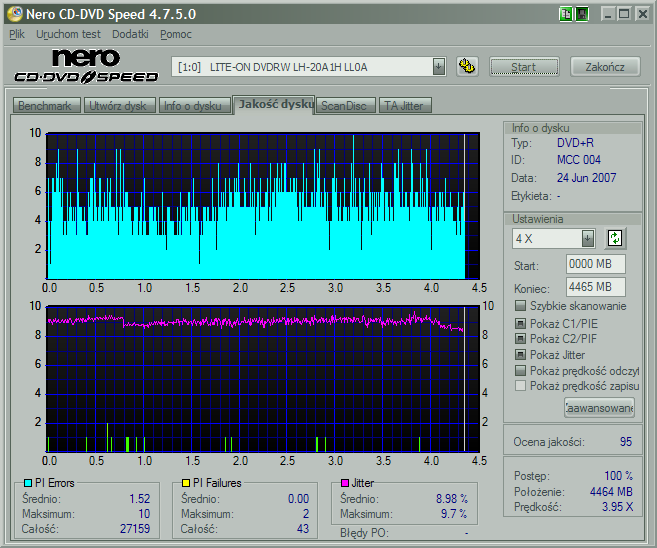This screenshot has height=548, width=657.
Task: Open the Plik menu
Action: pyautogui.click(x=17, y=34)
